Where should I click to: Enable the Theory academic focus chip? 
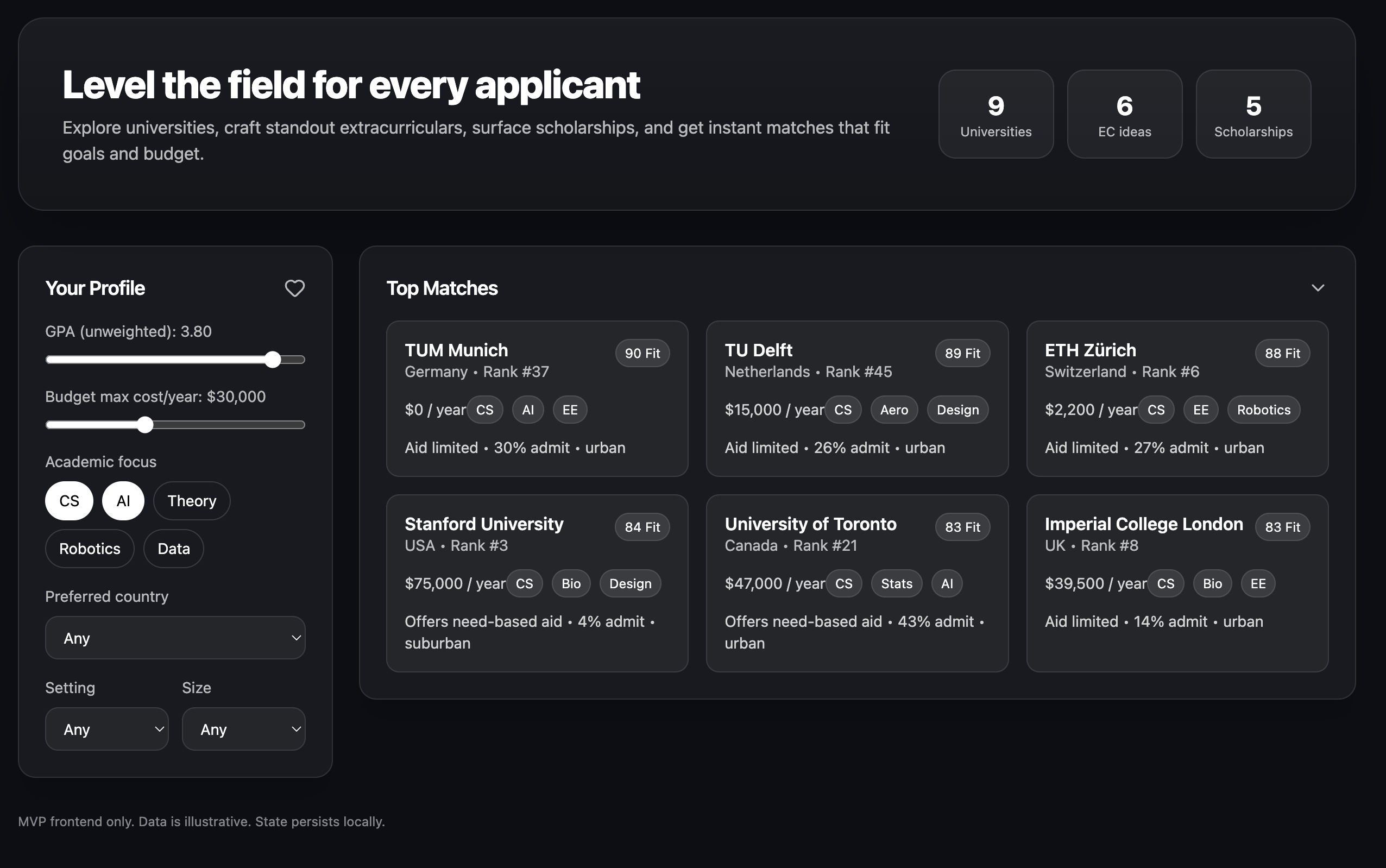(x=192, y=501)
